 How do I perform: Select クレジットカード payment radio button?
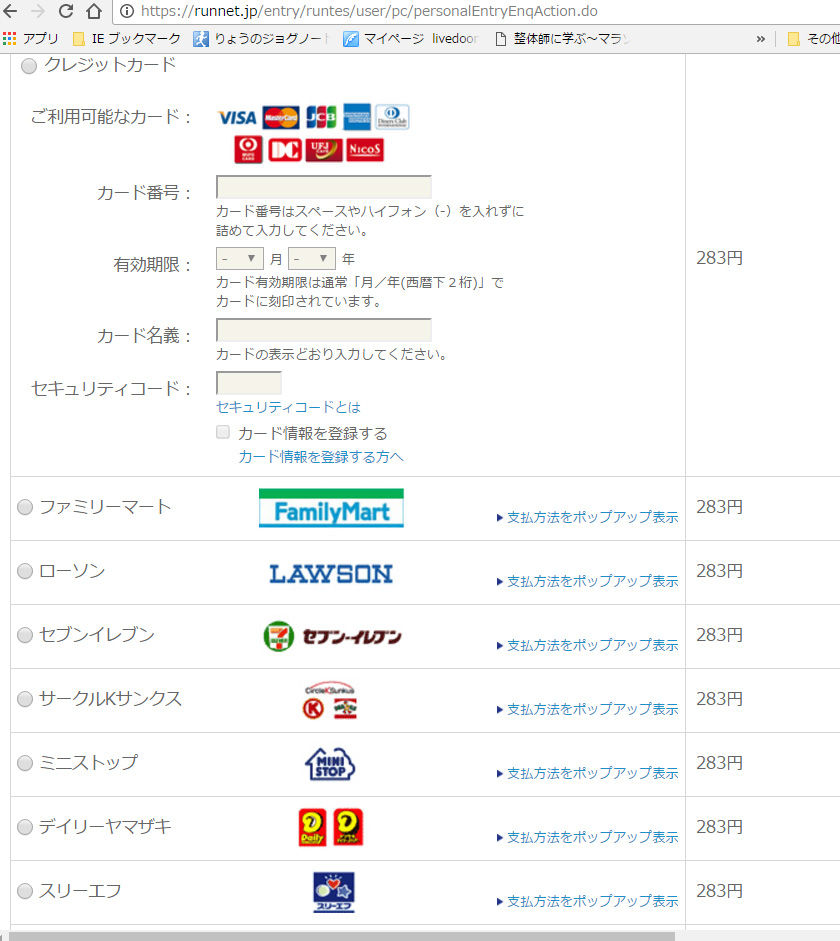(29, 65)
